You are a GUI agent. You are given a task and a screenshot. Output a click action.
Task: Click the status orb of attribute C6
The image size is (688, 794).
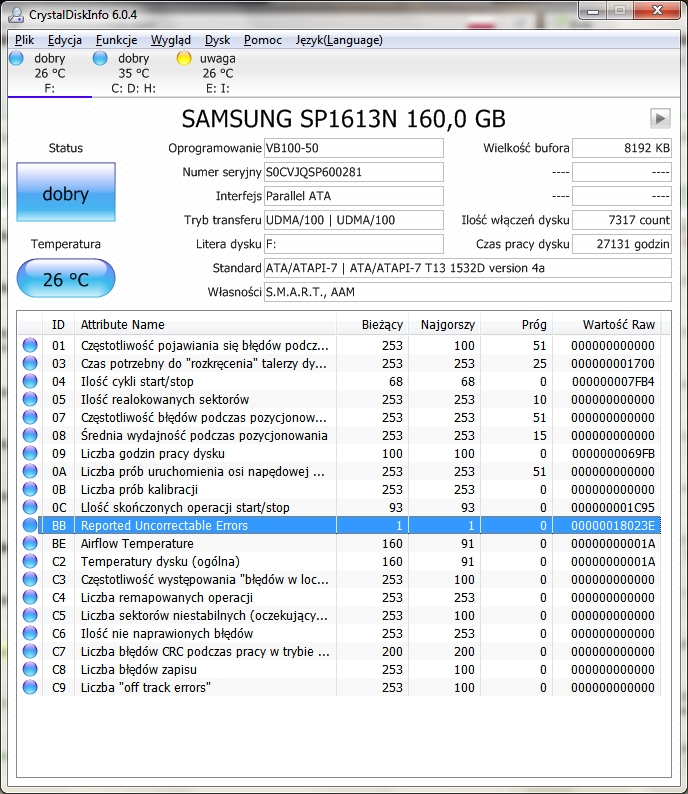(x=30, y=633)
